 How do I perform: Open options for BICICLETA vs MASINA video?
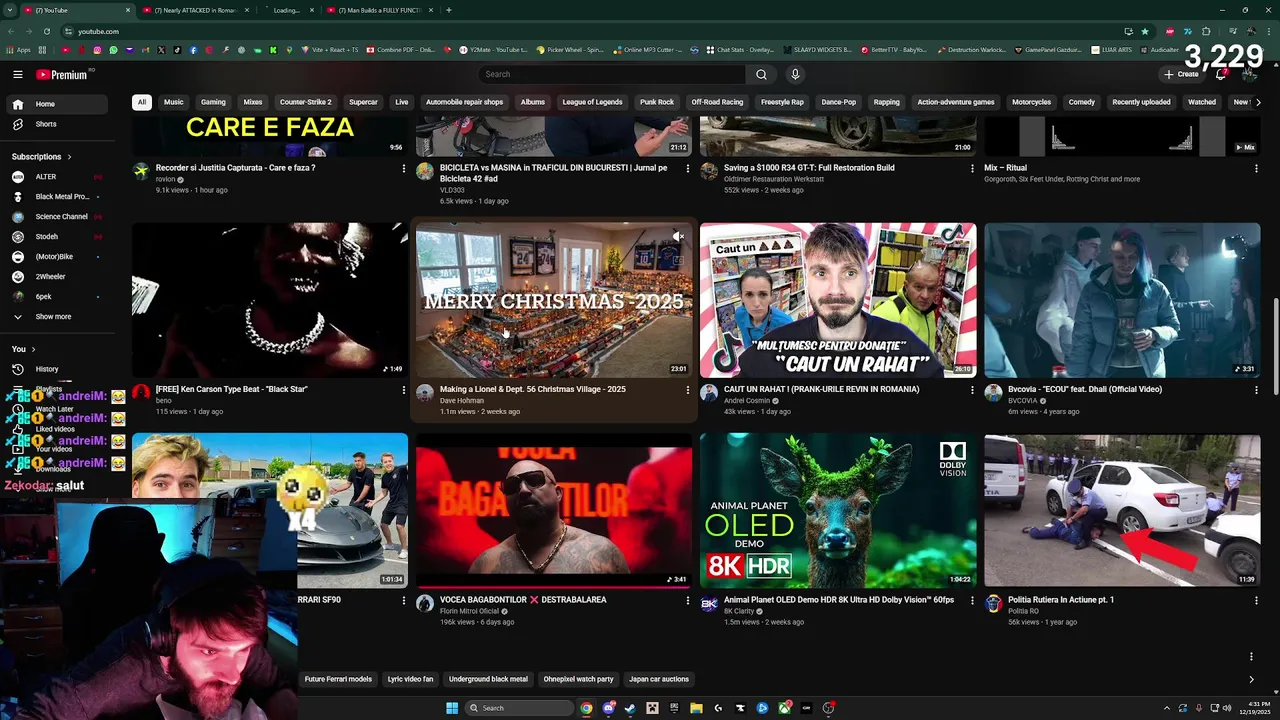[x=687, y=168]
